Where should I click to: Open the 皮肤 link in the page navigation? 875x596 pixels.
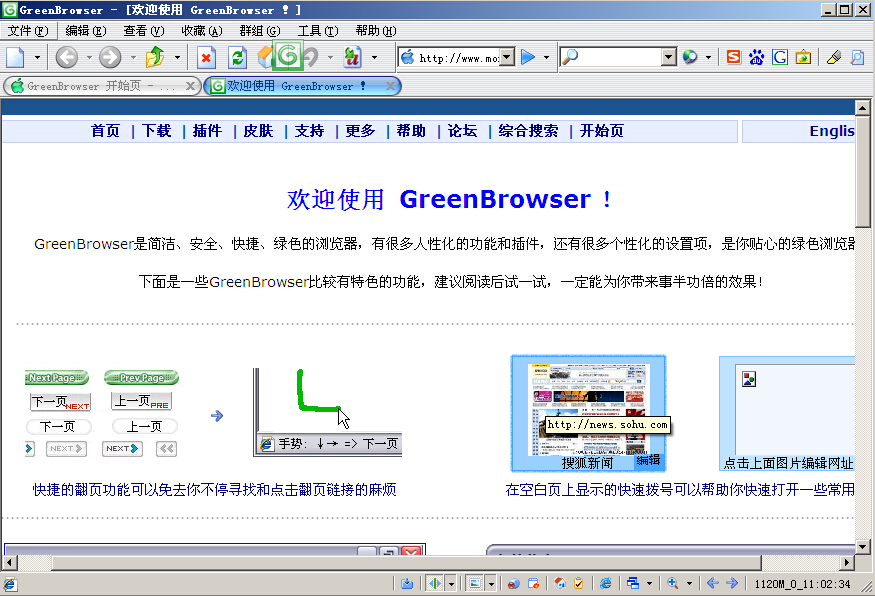[x=259, y=131]
